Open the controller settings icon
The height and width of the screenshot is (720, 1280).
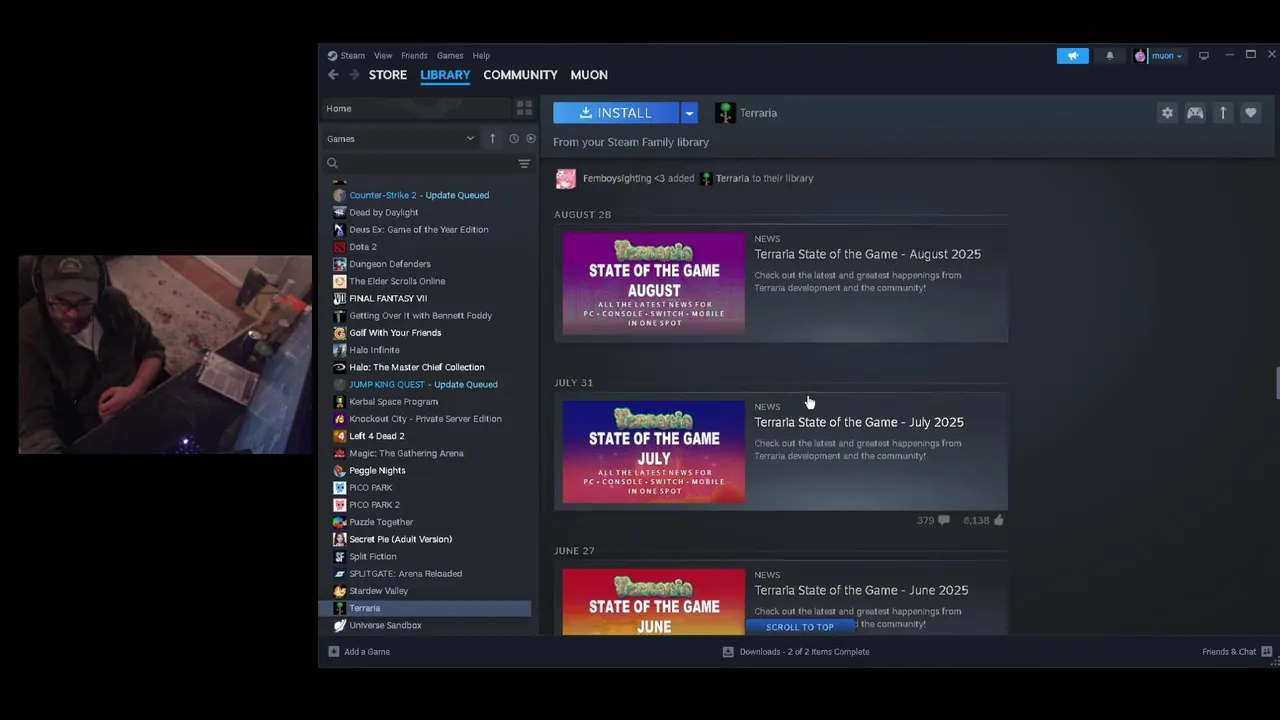pos(1195,113)
